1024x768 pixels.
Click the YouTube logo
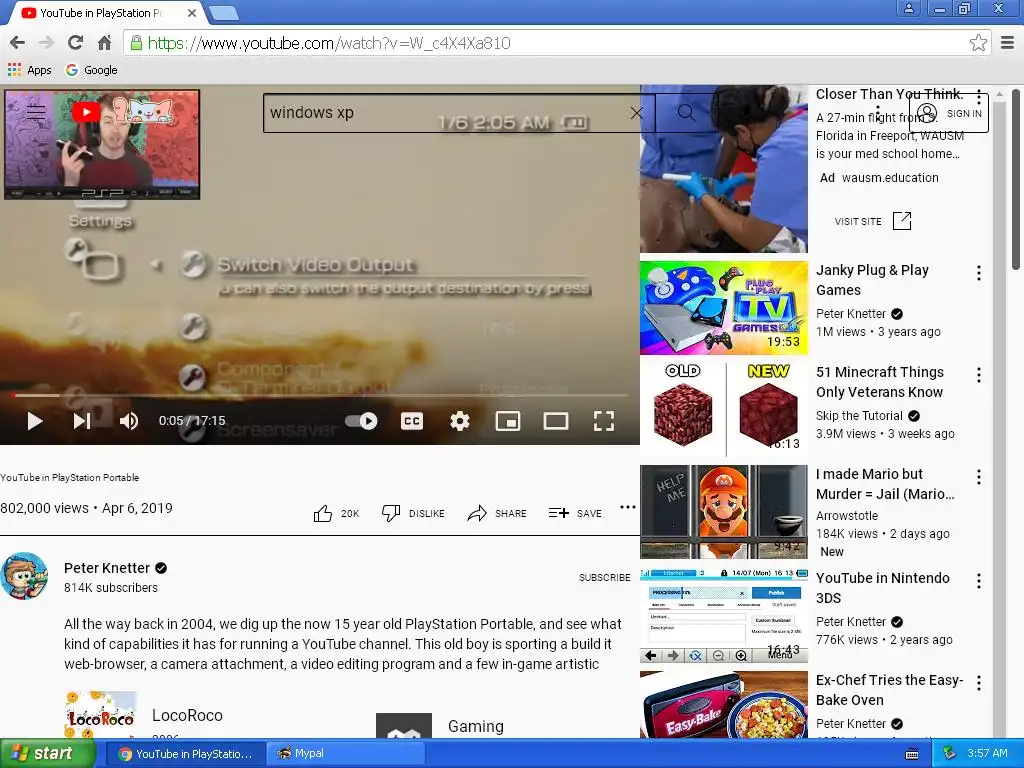[86, 112]
